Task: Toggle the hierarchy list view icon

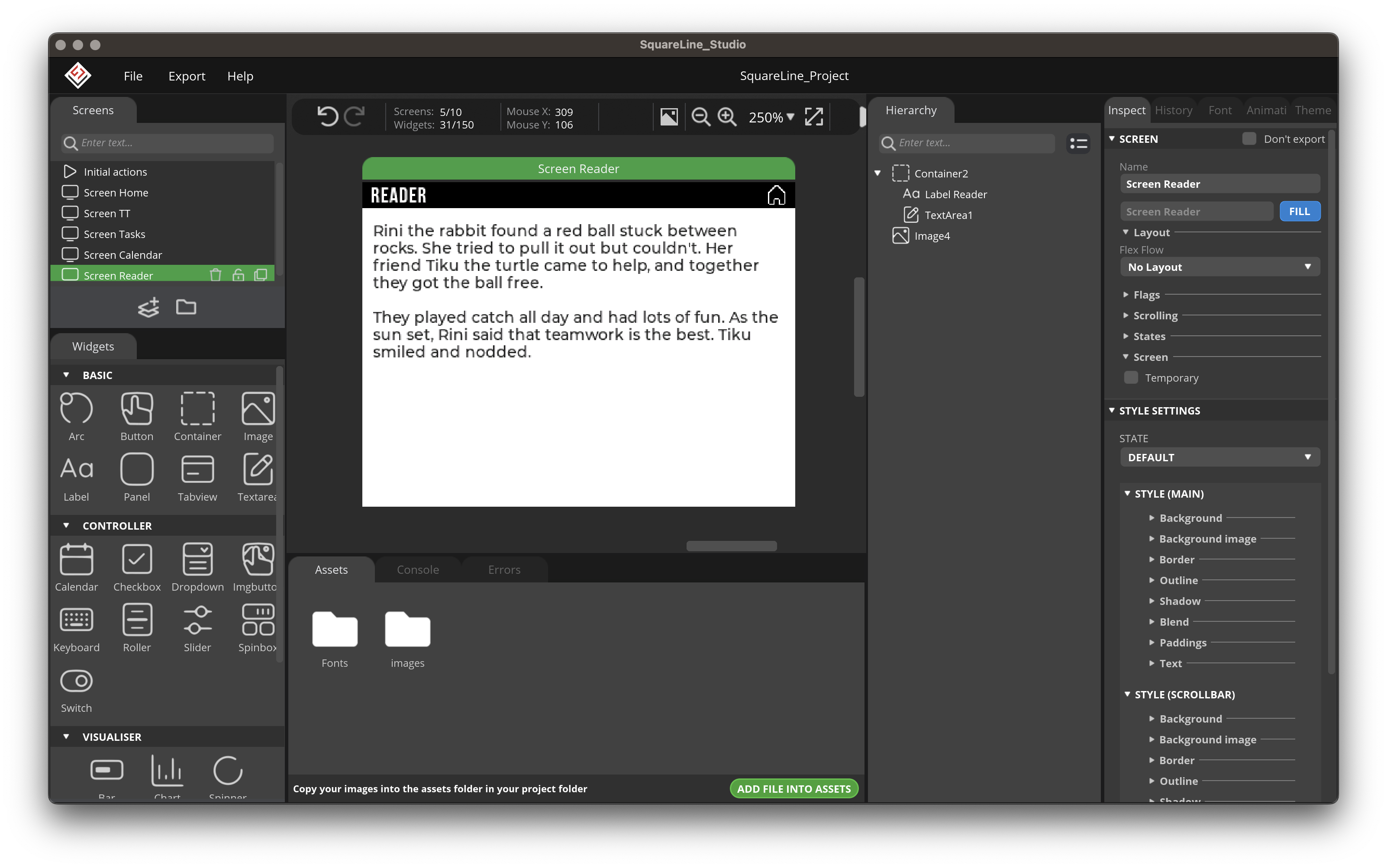Action: [x=1078, y=143]
